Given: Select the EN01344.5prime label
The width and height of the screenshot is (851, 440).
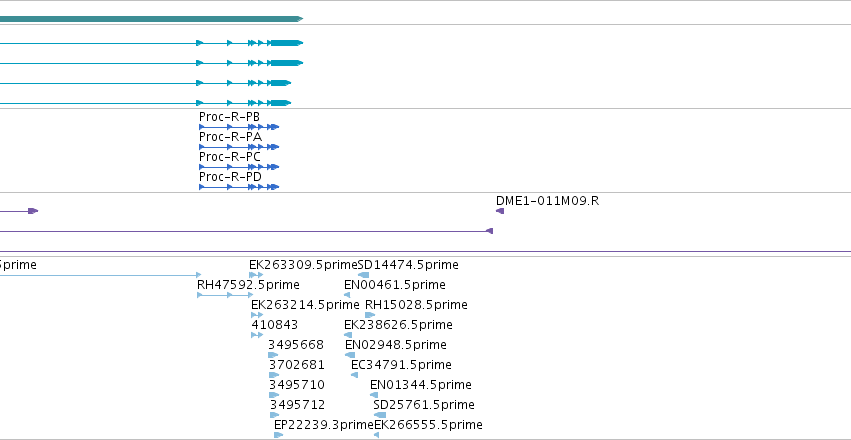Looking at the screenshot, I should pyautogui.click(x=421, y=385).
